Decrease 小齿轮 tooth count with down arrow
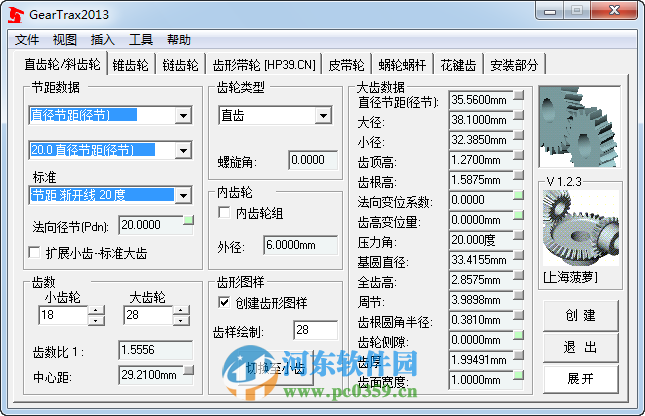This screenshot has height=416, width=645. (96, 320)
